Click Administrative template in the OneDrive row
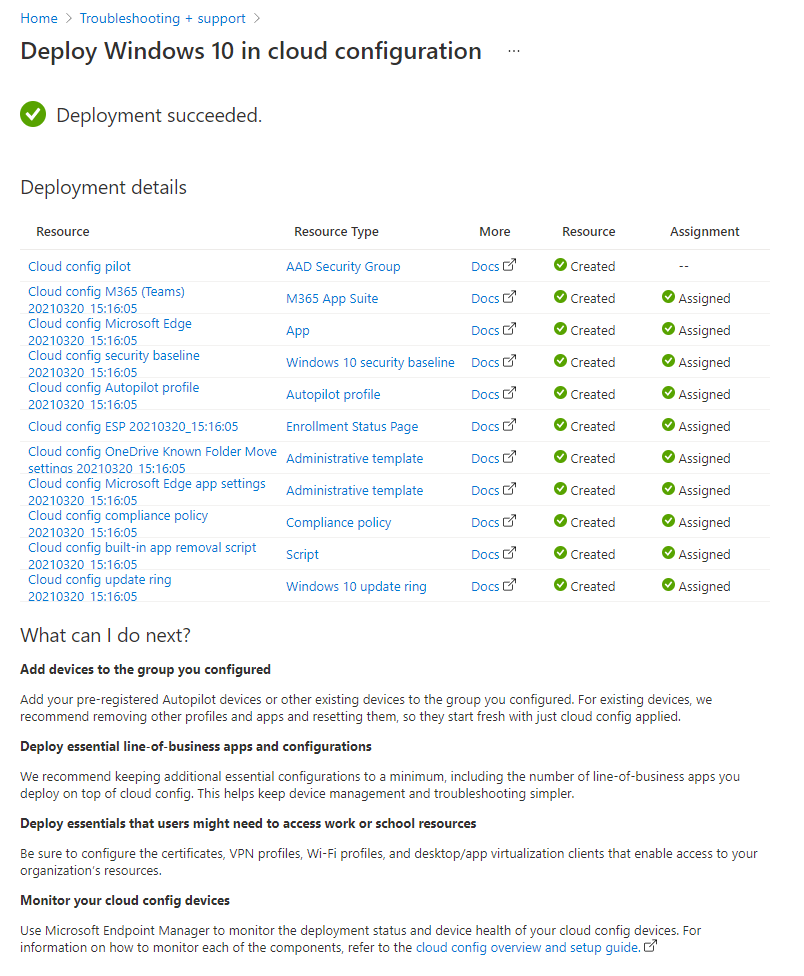 354,458
